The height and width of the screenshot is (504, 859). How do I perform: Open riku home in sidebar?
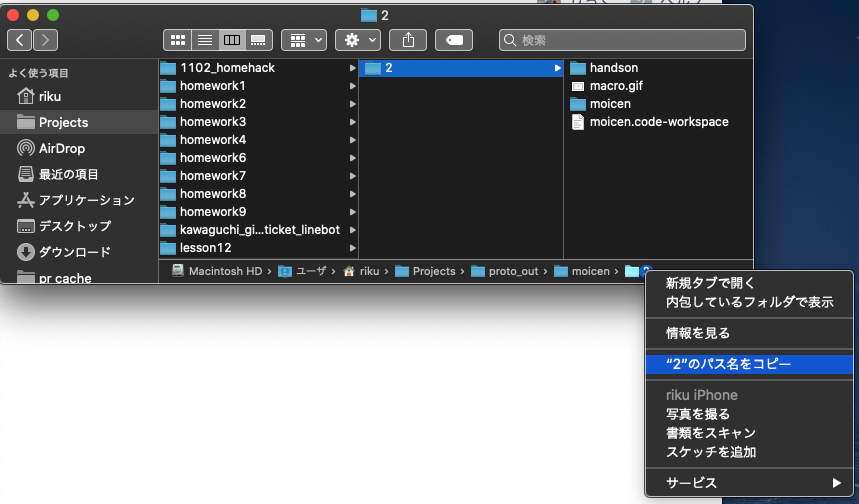(x=79, y=96)
